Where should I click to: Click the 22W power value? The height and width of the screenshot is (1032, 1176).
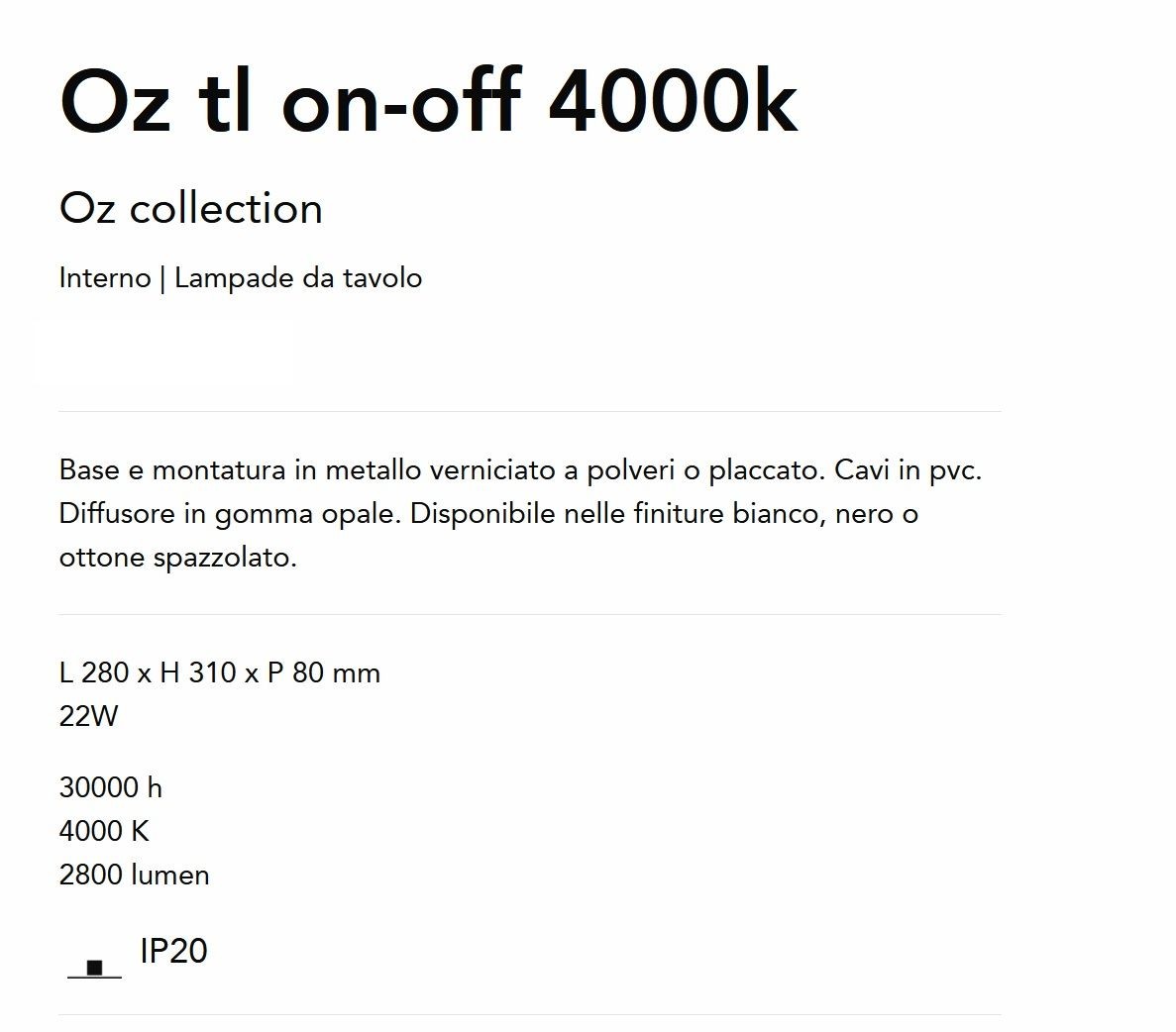point(88,716)
